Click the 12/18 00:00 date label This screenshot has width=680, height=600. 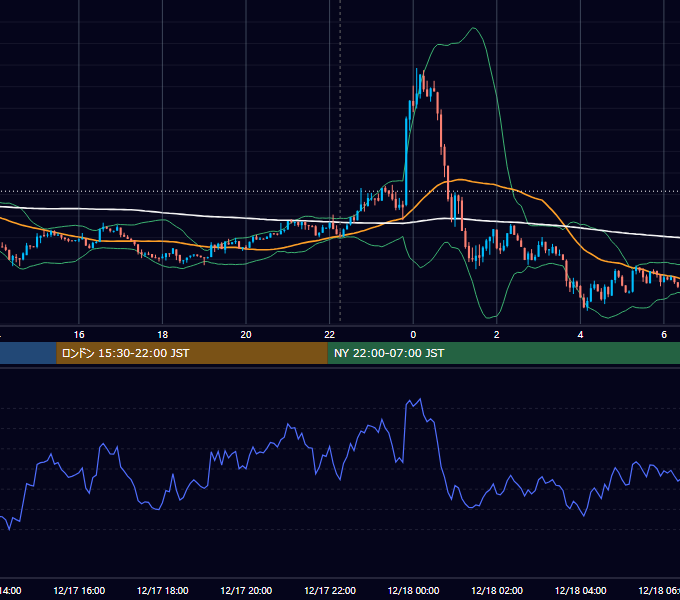(413, 590)
